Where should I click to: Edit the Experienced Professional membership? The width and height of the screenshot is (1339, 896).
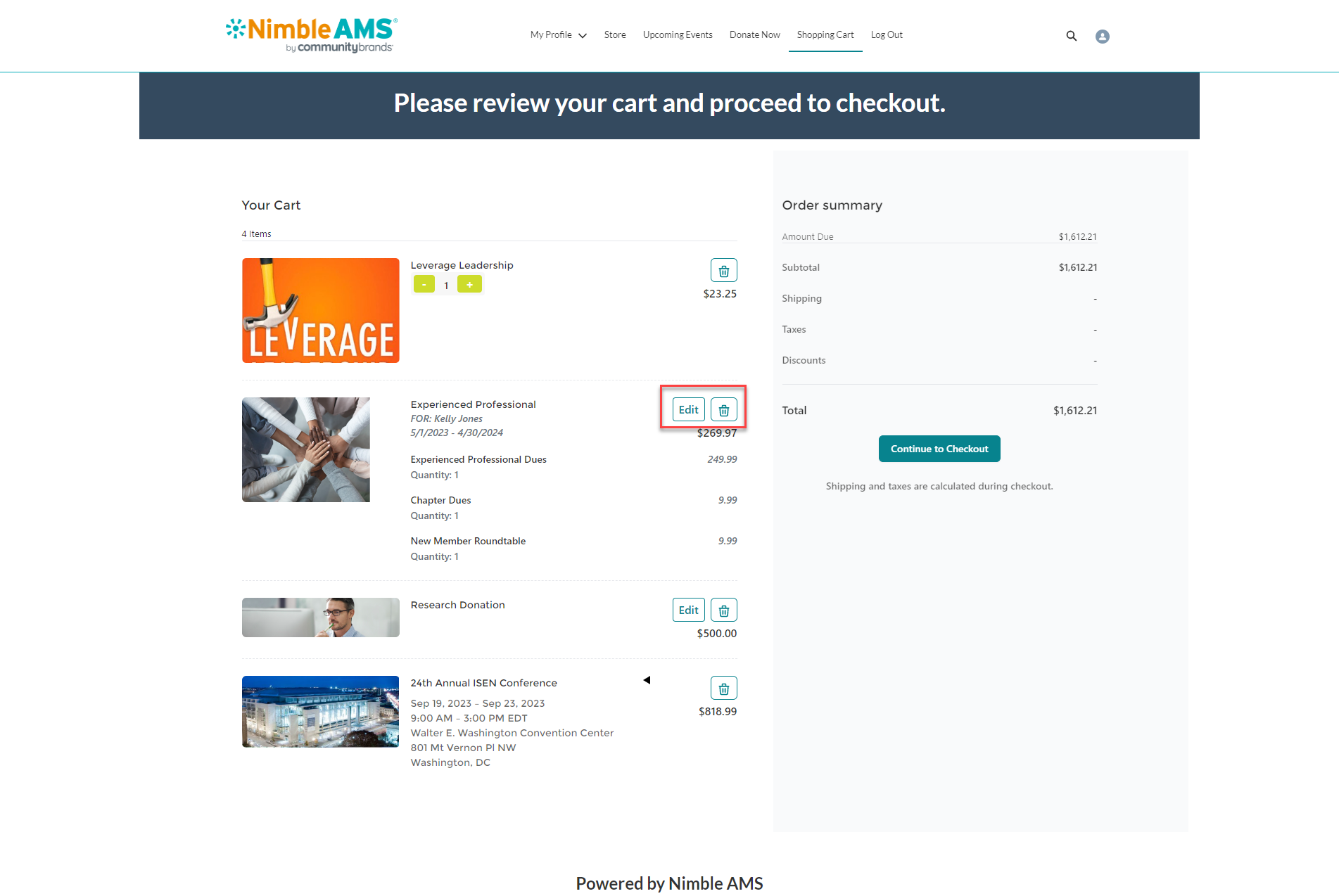click(688, 410)
